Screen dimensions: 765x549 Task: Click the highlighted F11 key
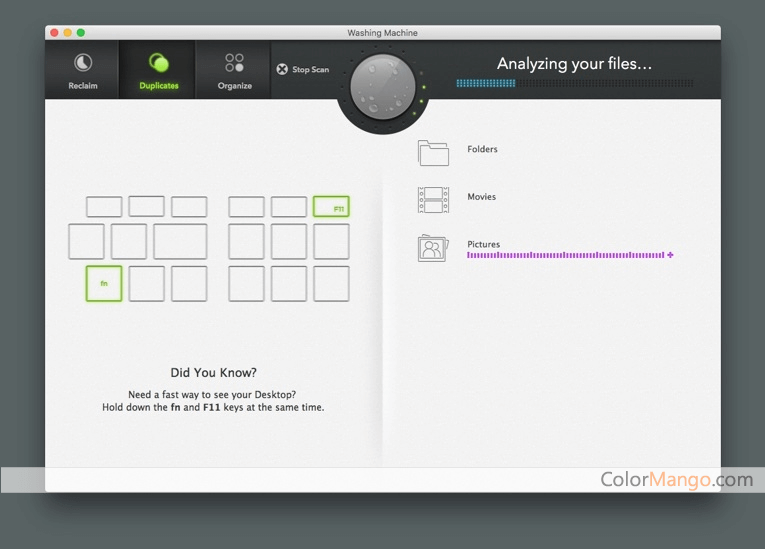coord(331,206)
